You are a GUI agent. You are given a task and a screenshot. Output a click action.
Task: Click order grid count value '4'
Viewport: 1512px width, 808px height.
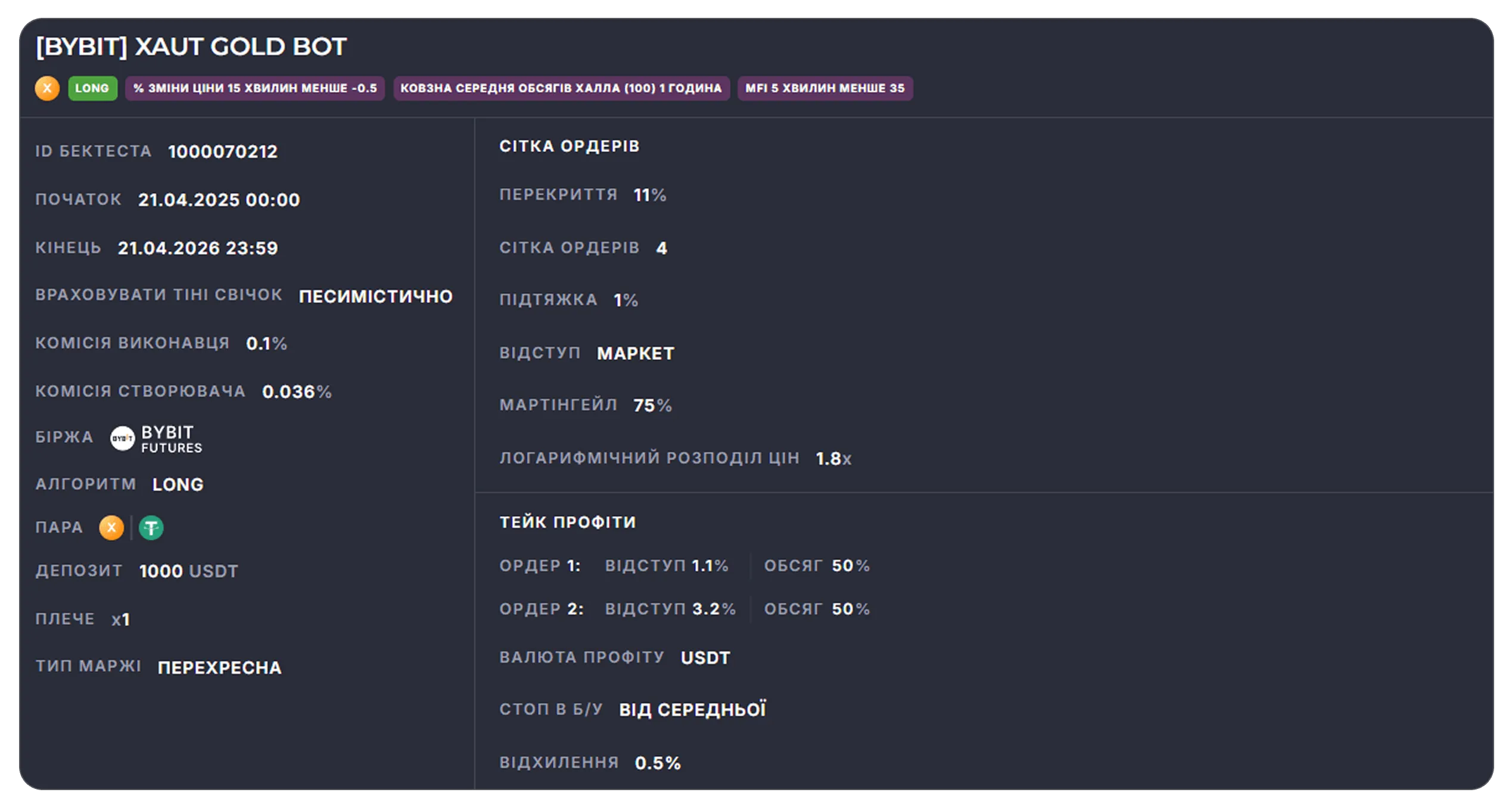[662, 248]
